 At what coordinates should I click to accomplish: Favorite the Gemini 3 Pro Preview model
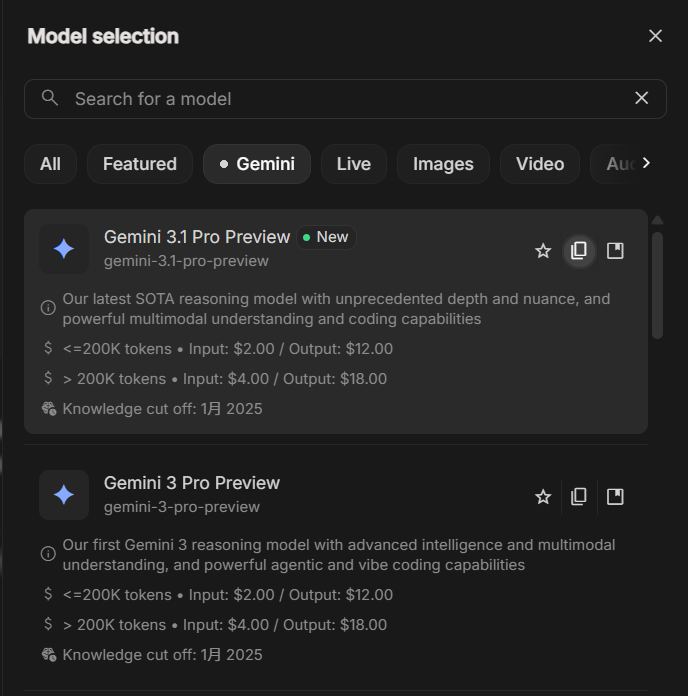[x=543, y=497]
